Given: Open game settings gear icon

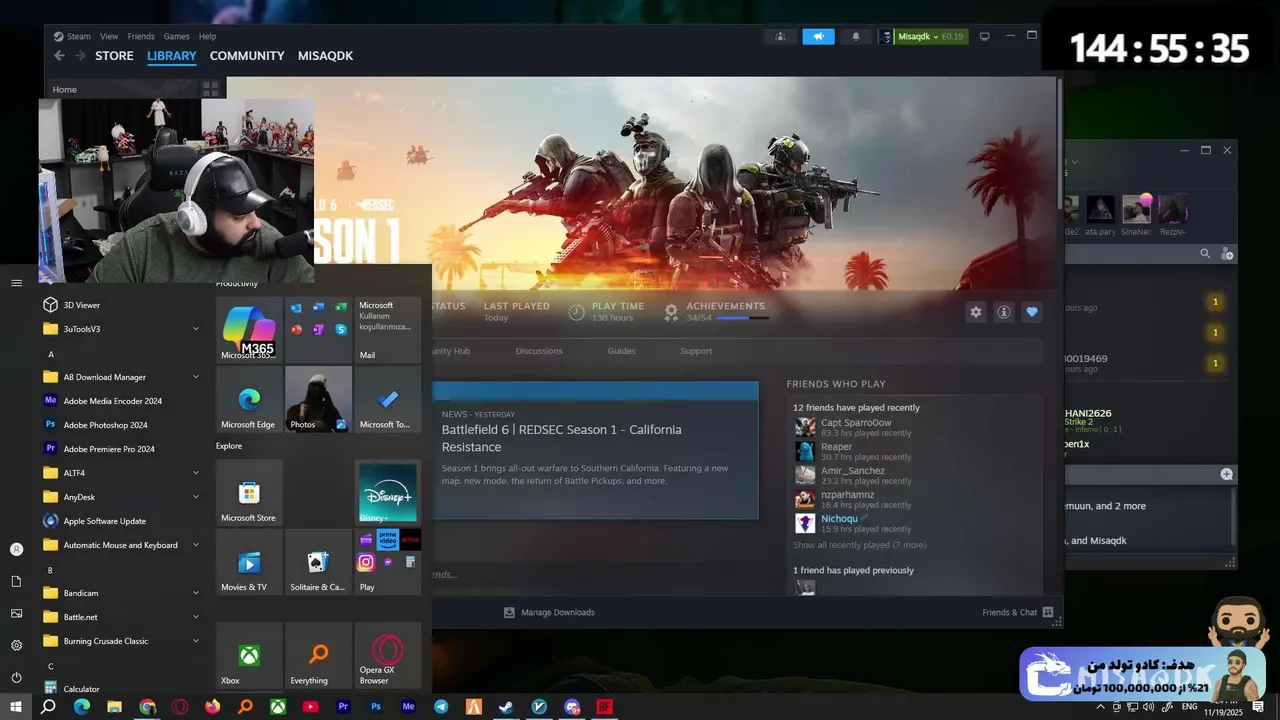Looking at the screenshot, I should click(976, 312).
